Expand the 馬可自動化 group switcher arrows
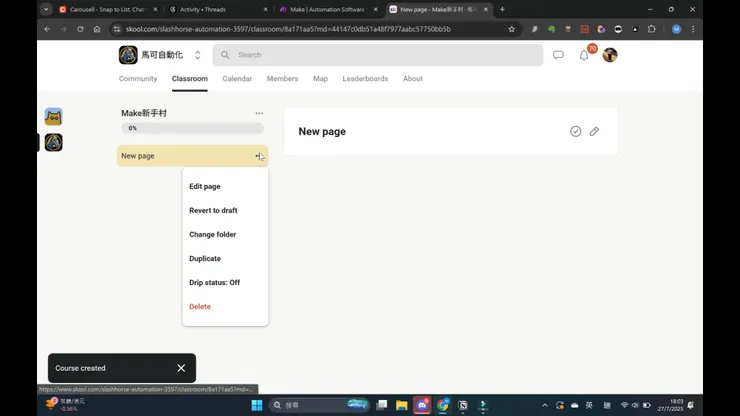Screen dimensions: 740x416 197,55
